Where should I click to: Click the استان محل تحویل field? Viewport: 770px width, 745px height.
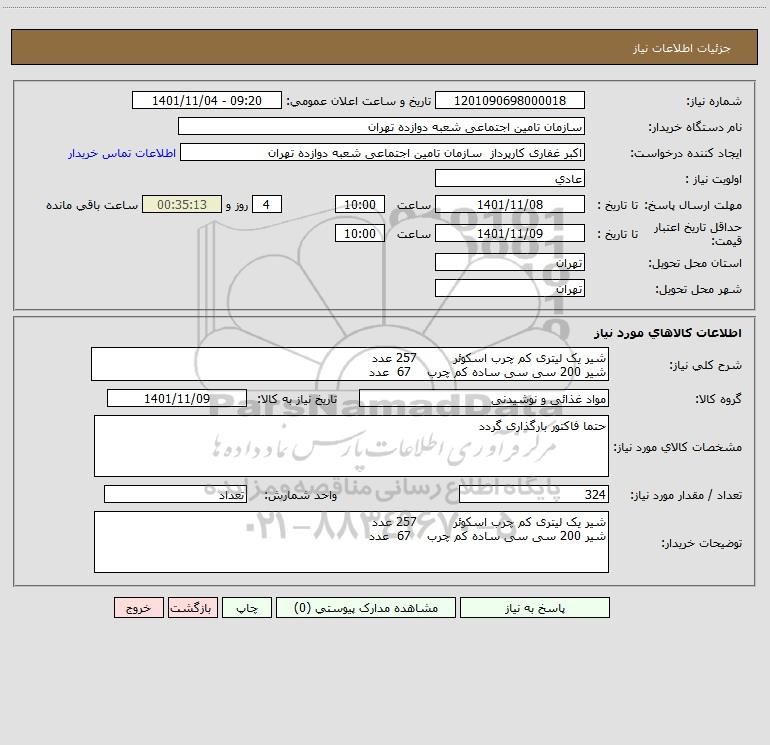point(510,262)
